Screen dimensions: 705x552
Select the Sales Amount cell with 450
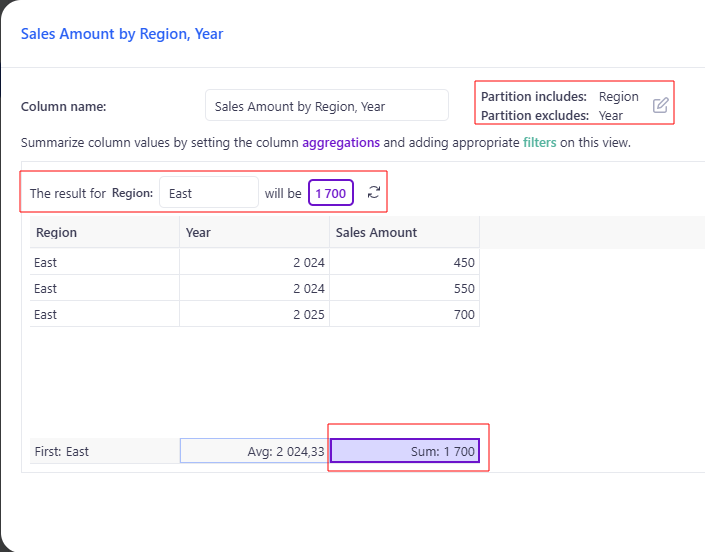(x=404, y=263)
